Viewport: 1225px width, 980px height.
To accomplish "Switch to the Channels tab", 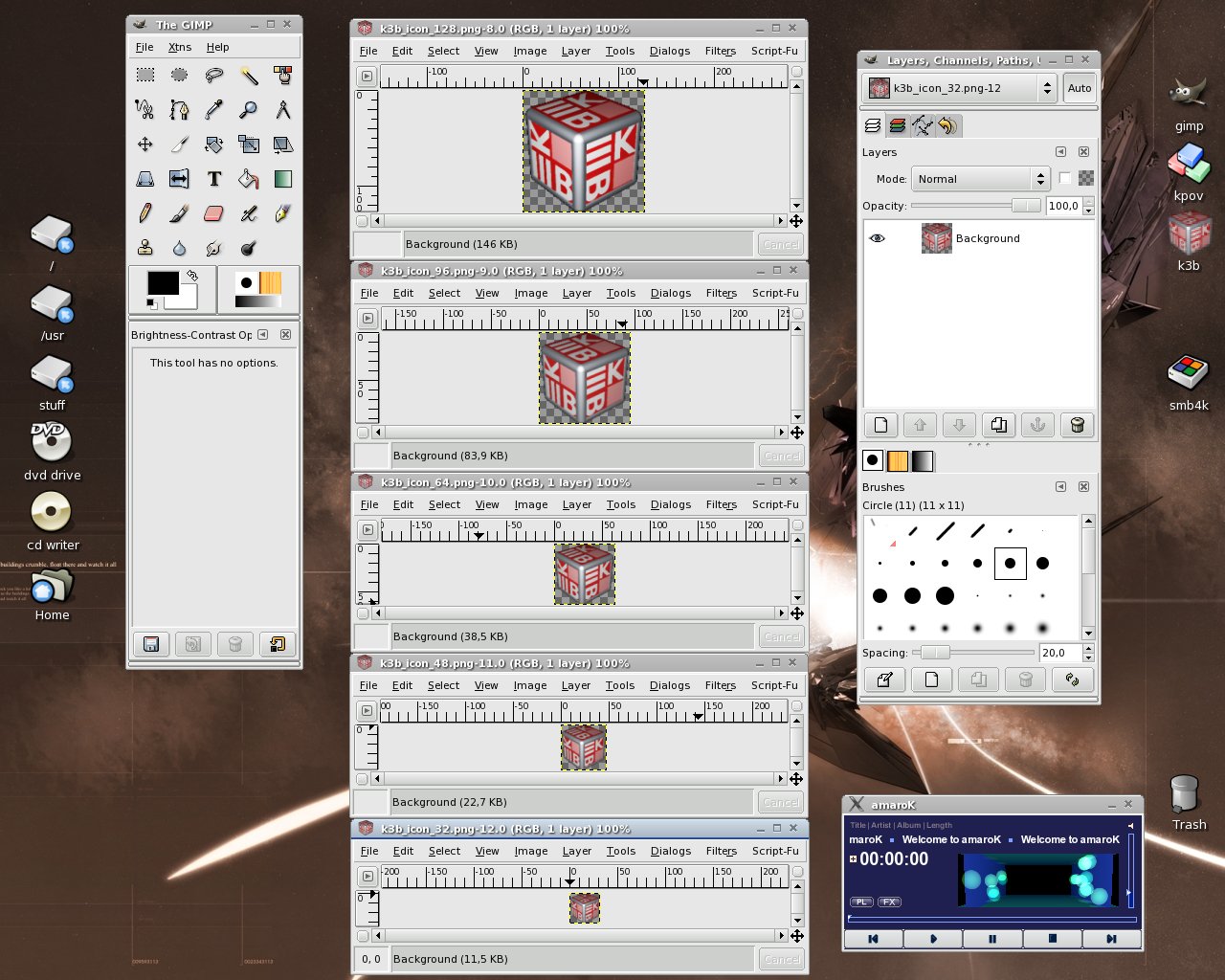I will 897,125.
